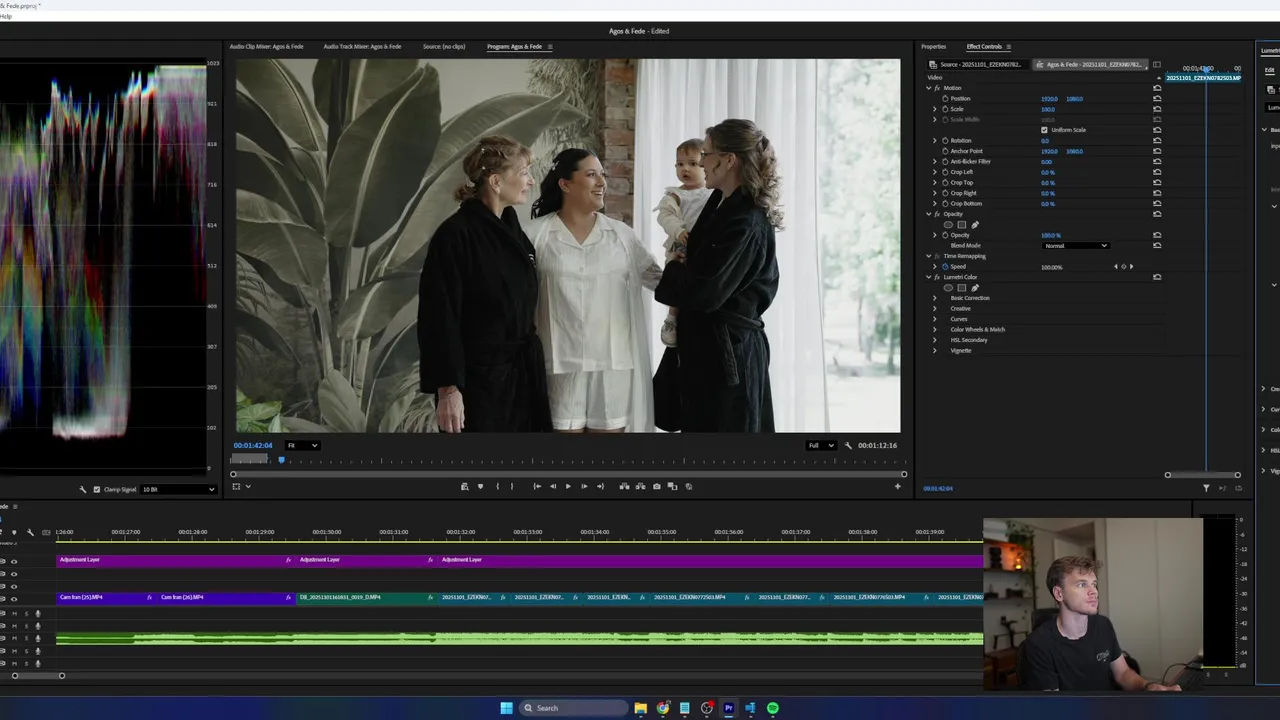Open Comparison View in Program monitor
Viewport: 1280px width, 720px height.
coord(672,486)
